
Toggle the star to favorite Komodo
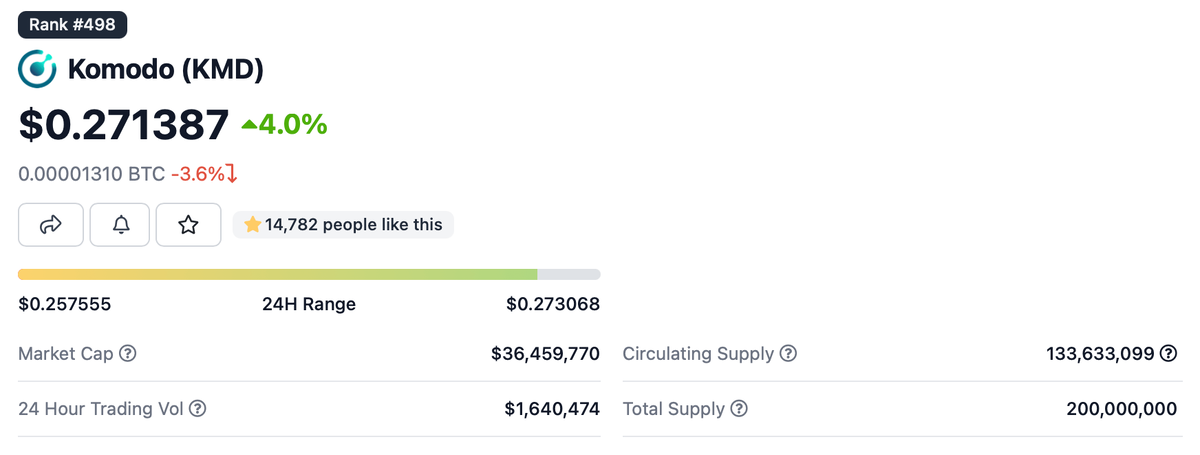pos(188,225)
